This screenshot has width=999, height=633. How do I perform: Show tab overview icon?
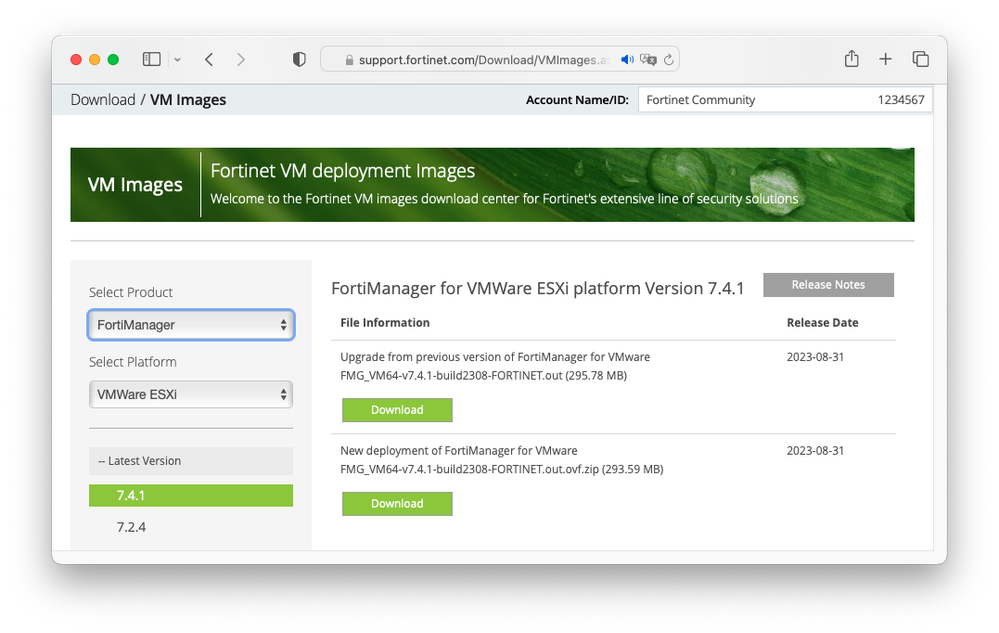click(920, 59)
